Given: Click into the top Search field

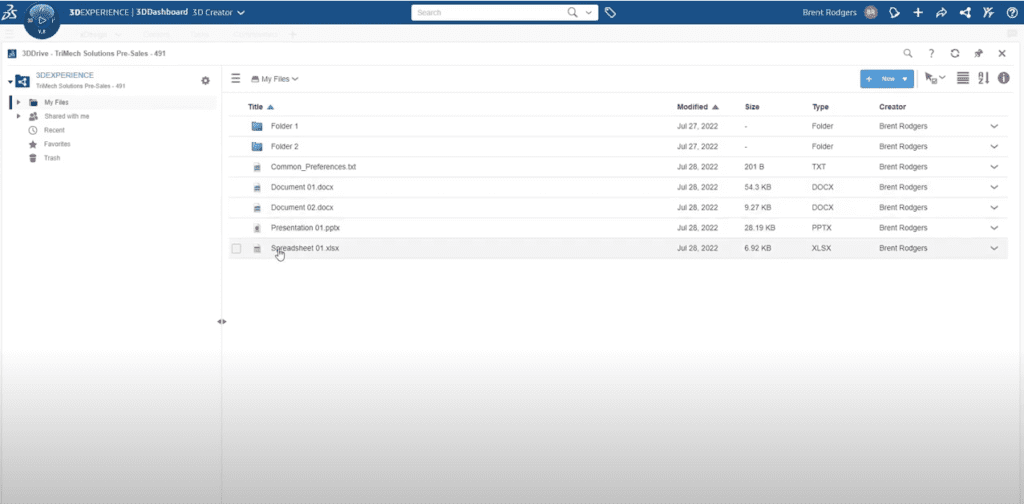Looking at the screenshot, I should point(488,12).
